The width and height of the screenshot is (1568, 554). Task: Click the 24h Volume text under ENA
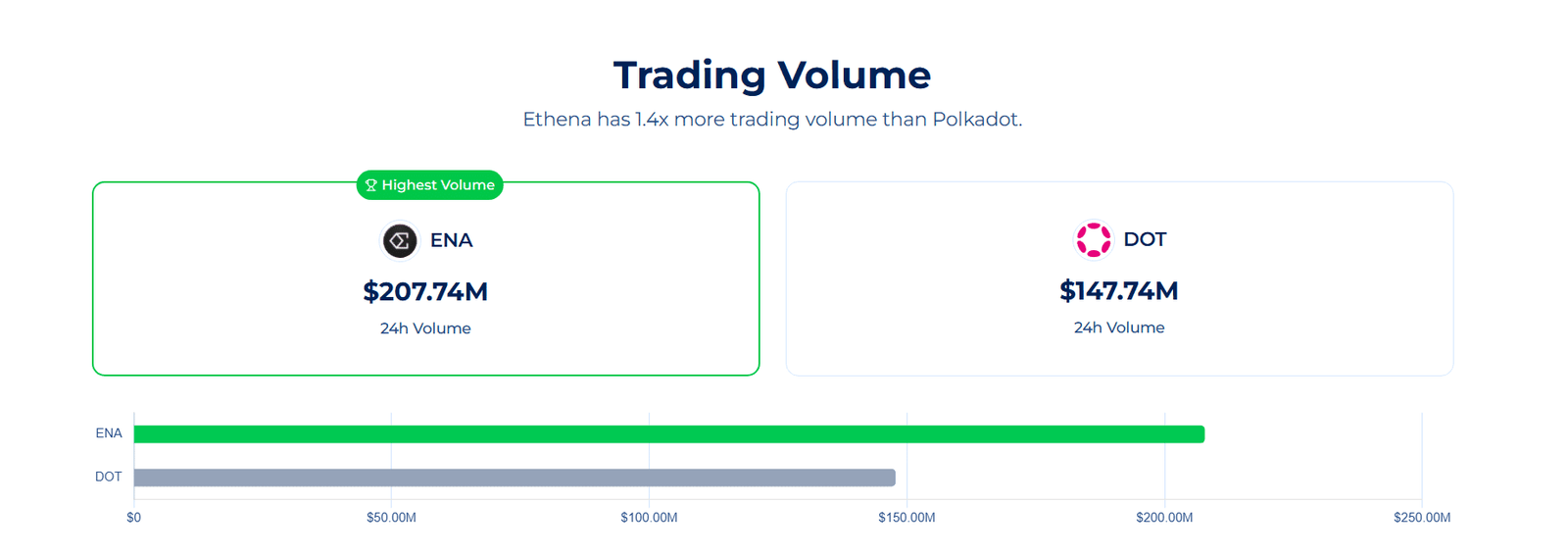[425, 328]
